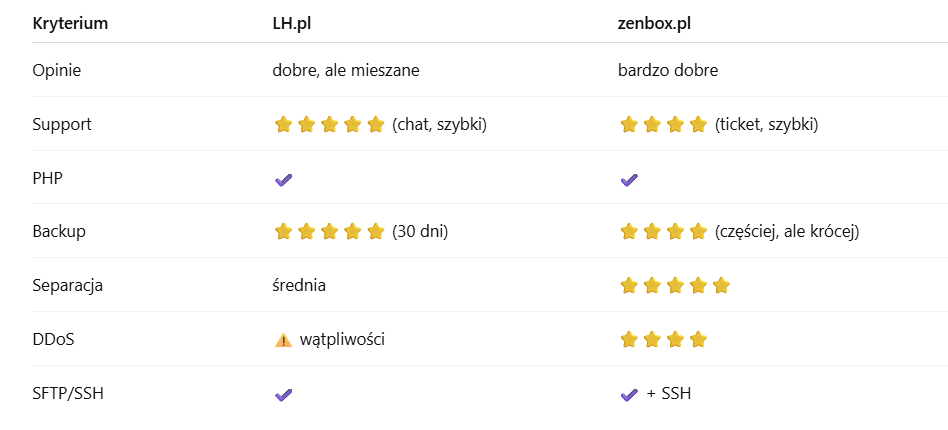Click the SFTP/SSH checkmark under LH.pl
The width and height of the screenshot is (948, 430).
[283, 394]
